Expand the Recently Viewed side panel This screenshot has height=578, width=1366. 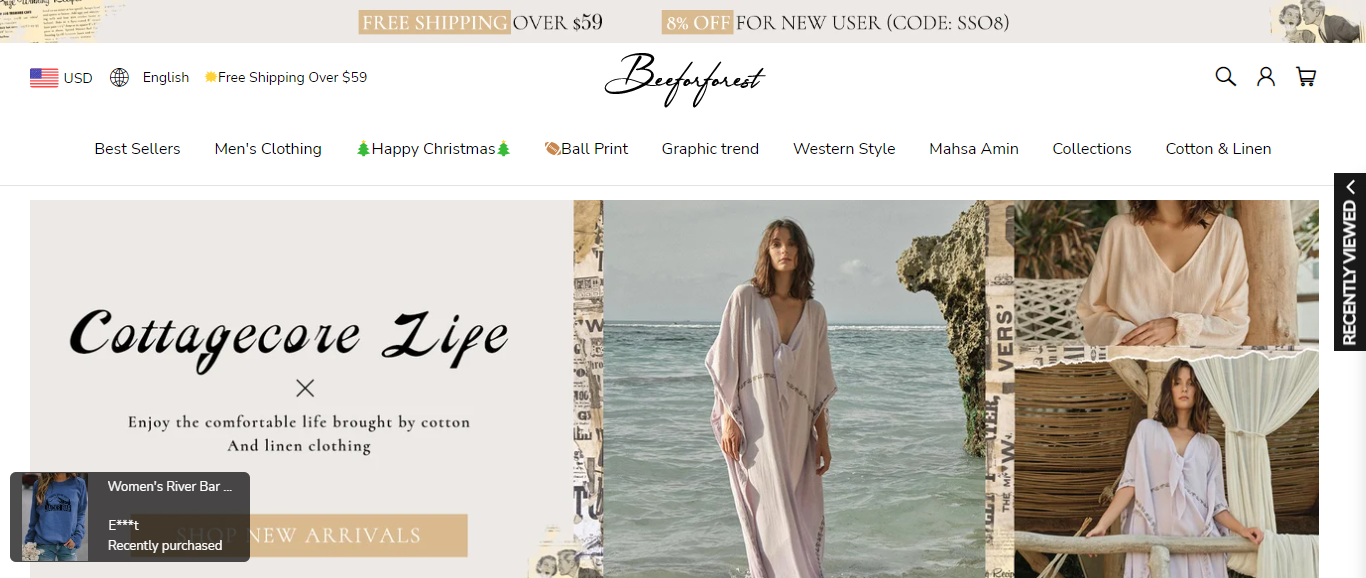(1349, 262)
